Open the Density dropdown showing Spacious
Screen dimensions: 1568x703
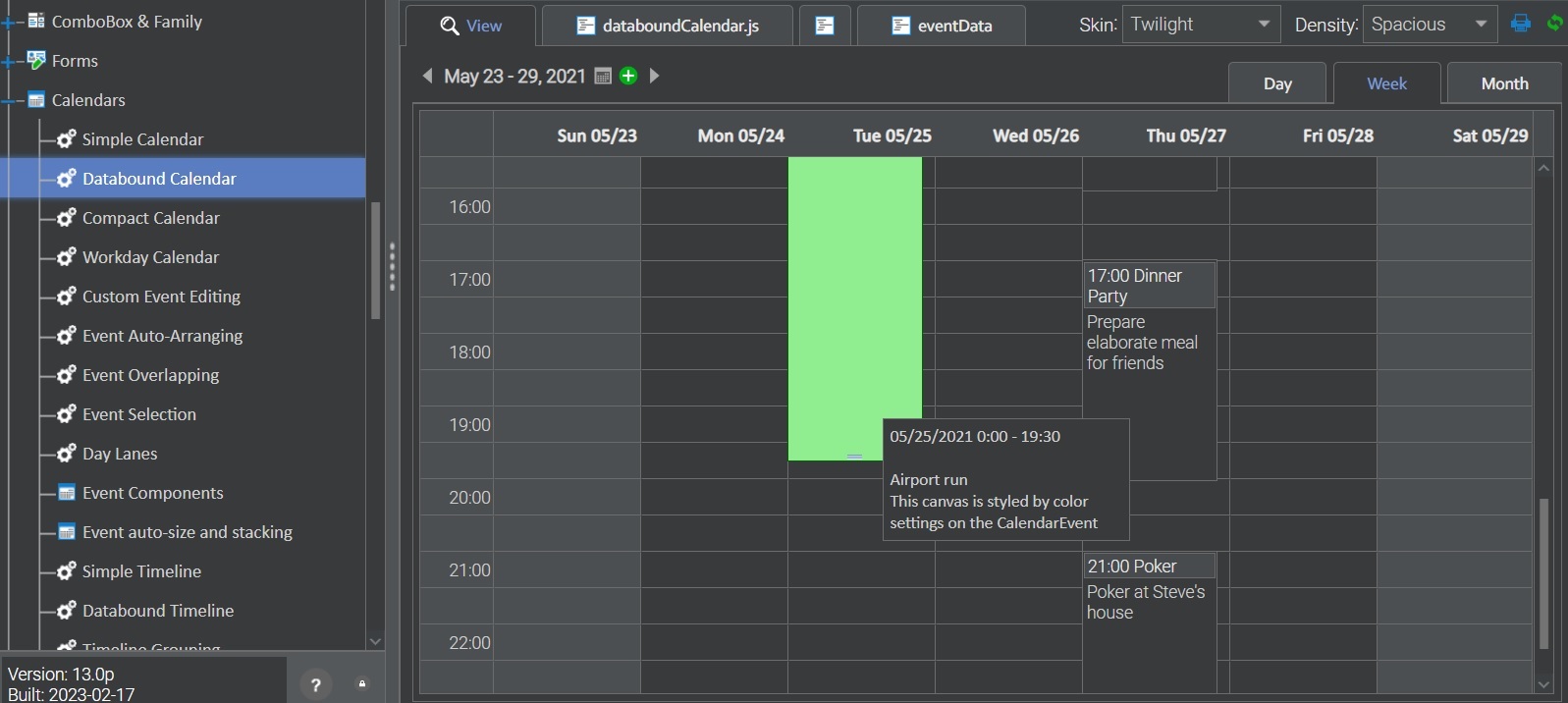click(x=1429, y=25)
